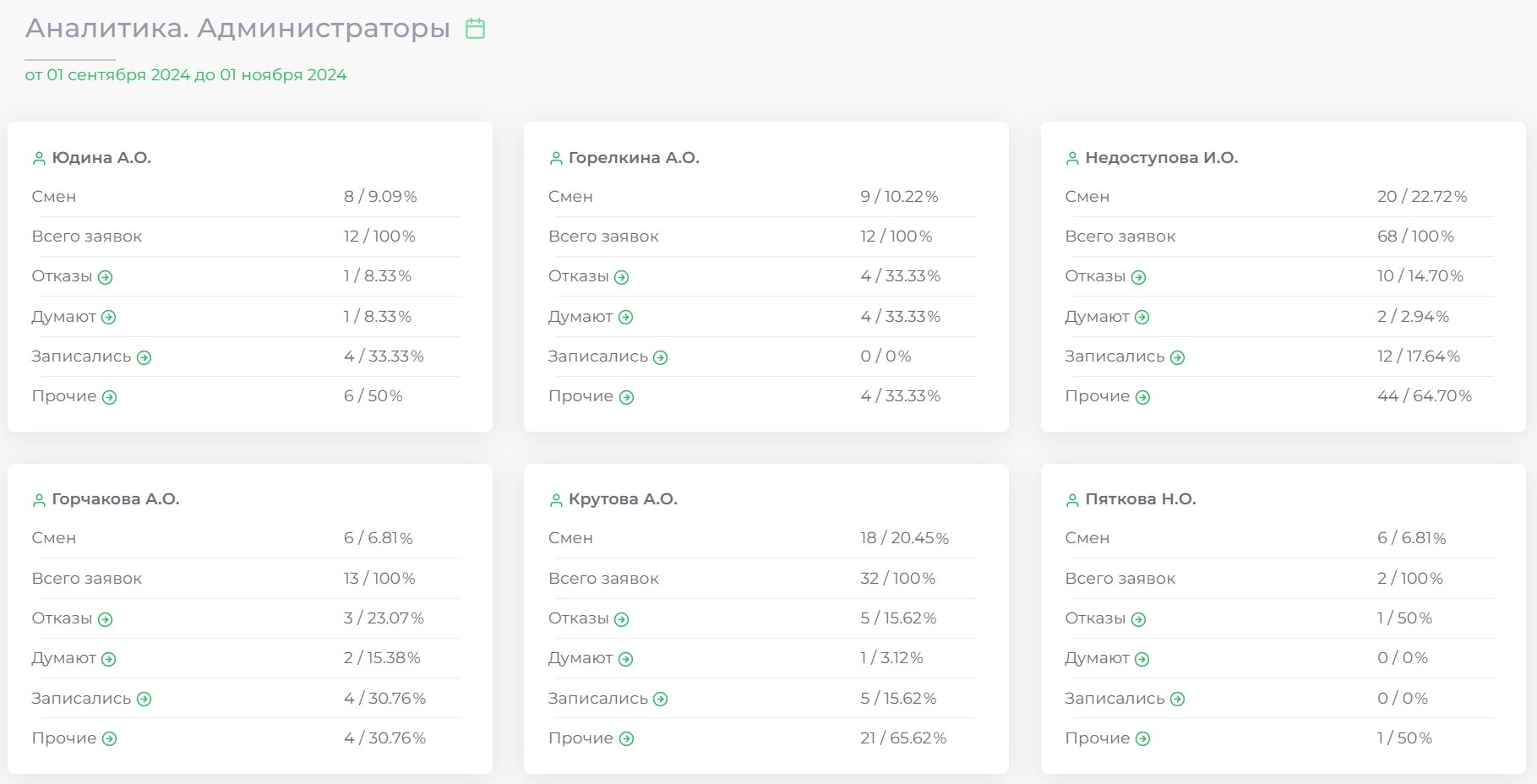Click the user icon beside Пяткова Н.О.
The image size is (1537, 784).
pos(1072,500)
